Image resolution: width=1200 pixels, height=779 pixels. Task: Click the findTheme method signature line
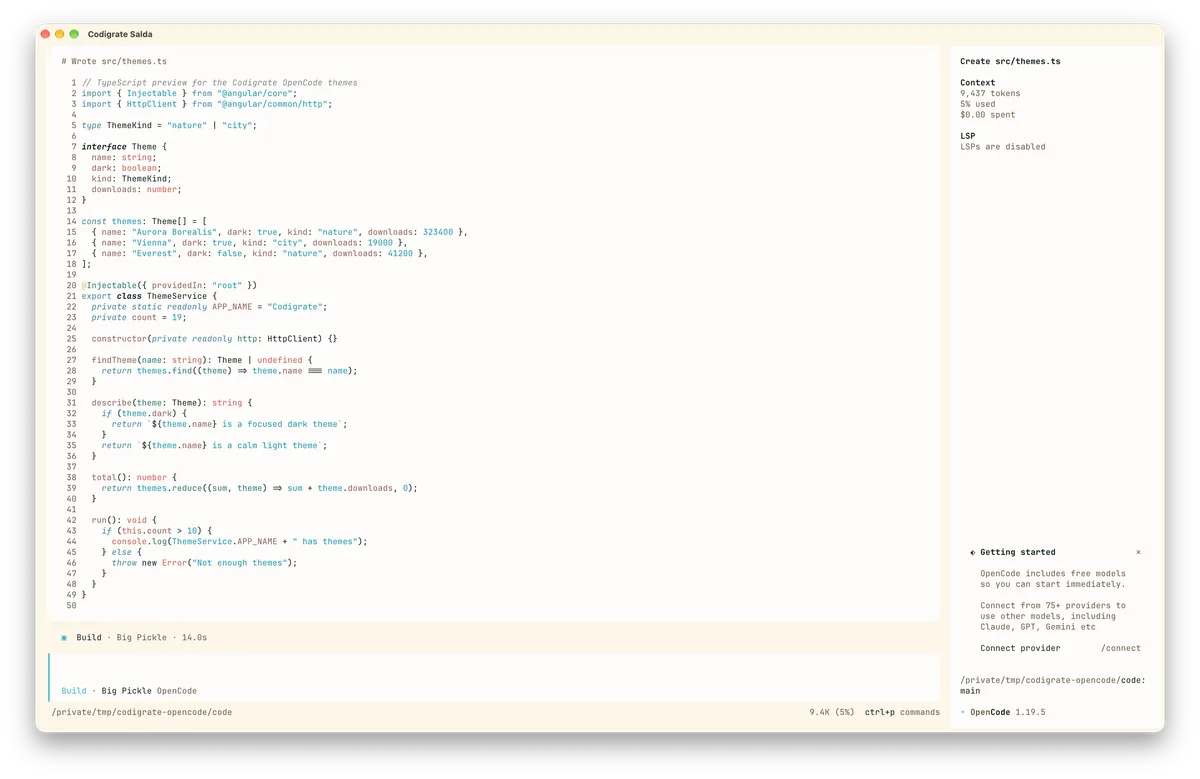click(202, 360)
